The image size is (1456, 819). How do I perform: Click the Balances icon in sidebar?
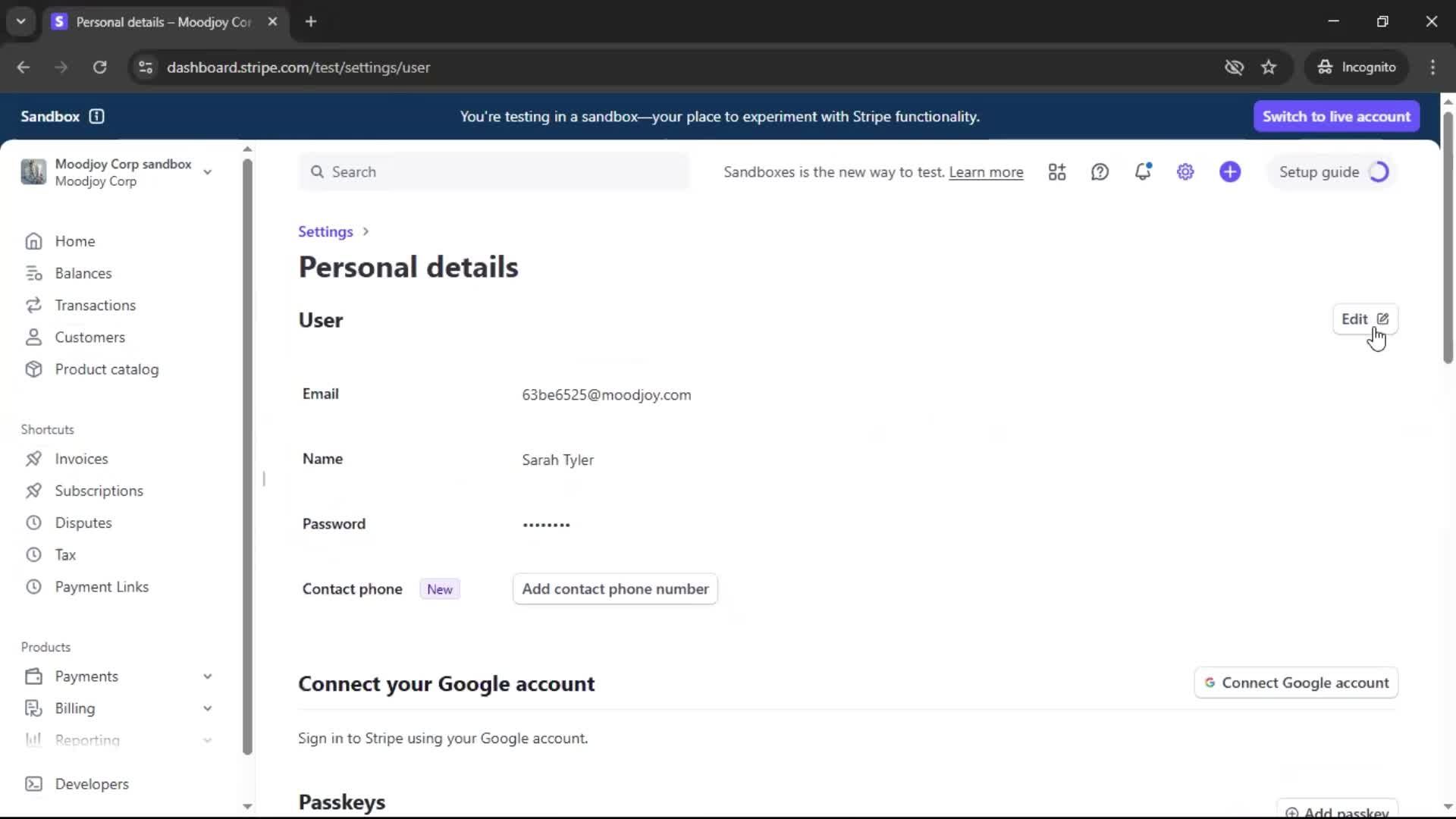33,273
